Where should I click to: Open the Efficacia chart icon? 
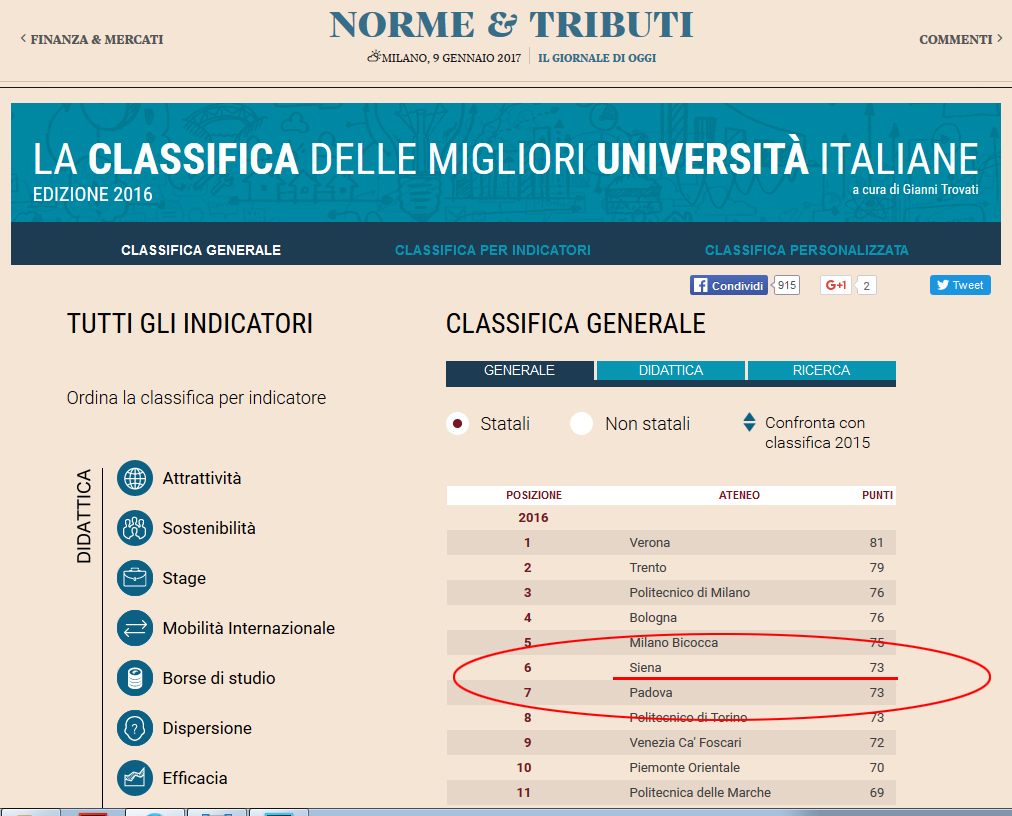point(135,778)
